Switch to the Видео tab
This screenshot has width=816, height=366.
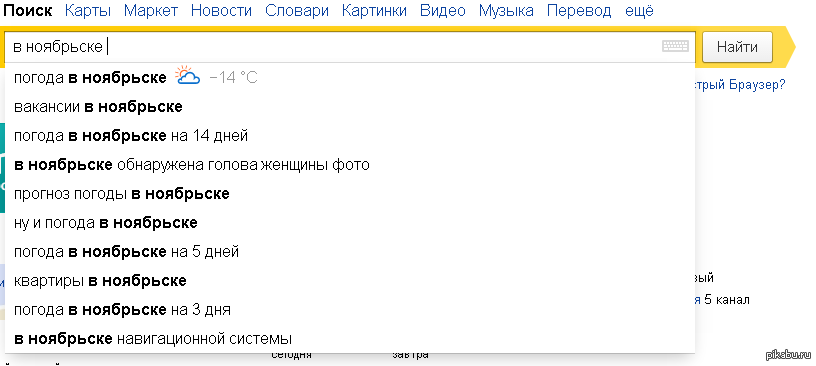pos(442,10)
